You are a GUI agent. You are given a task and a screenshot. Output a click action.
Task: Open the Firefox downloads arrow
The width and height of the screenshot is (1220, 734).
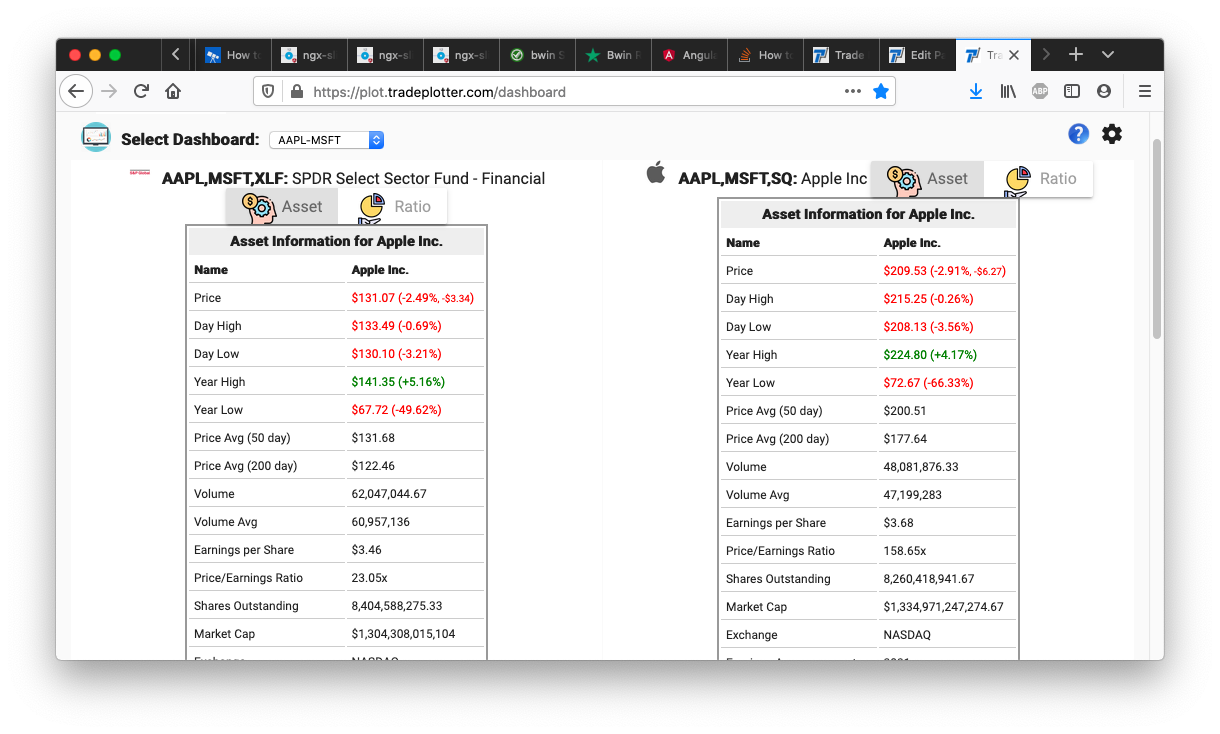click(976, 91)
